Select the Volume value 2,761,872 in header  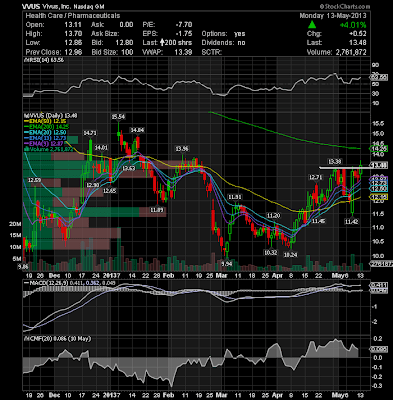tap(351, 52)
